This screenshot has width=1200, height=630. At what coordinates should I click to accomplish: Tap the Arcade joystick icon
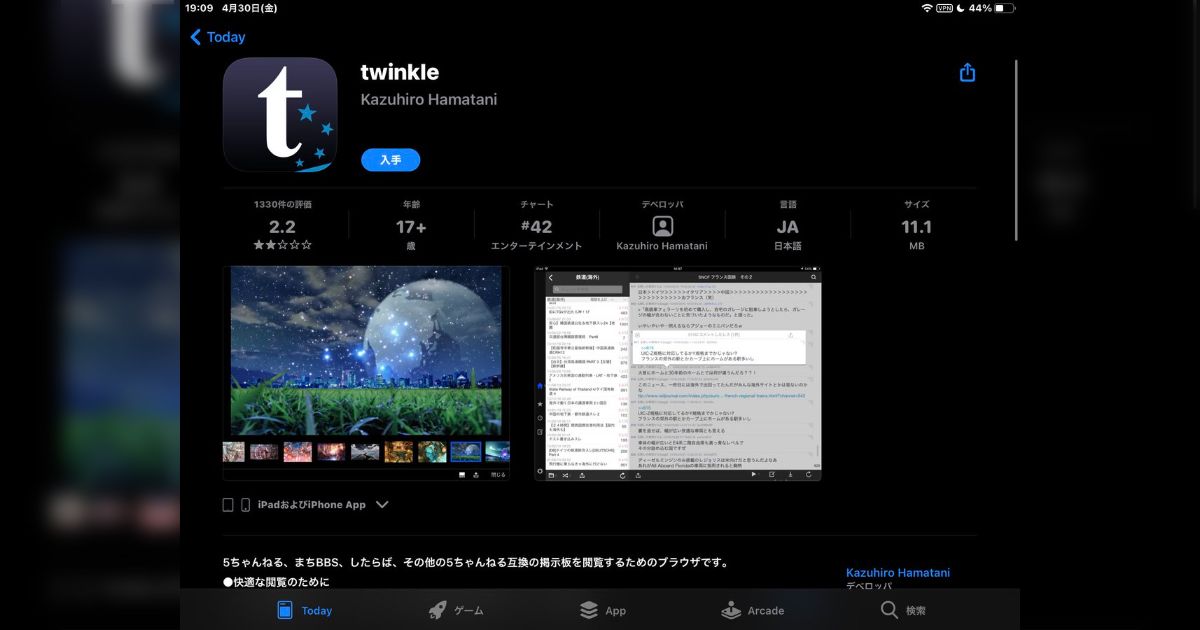coord(728,610)
